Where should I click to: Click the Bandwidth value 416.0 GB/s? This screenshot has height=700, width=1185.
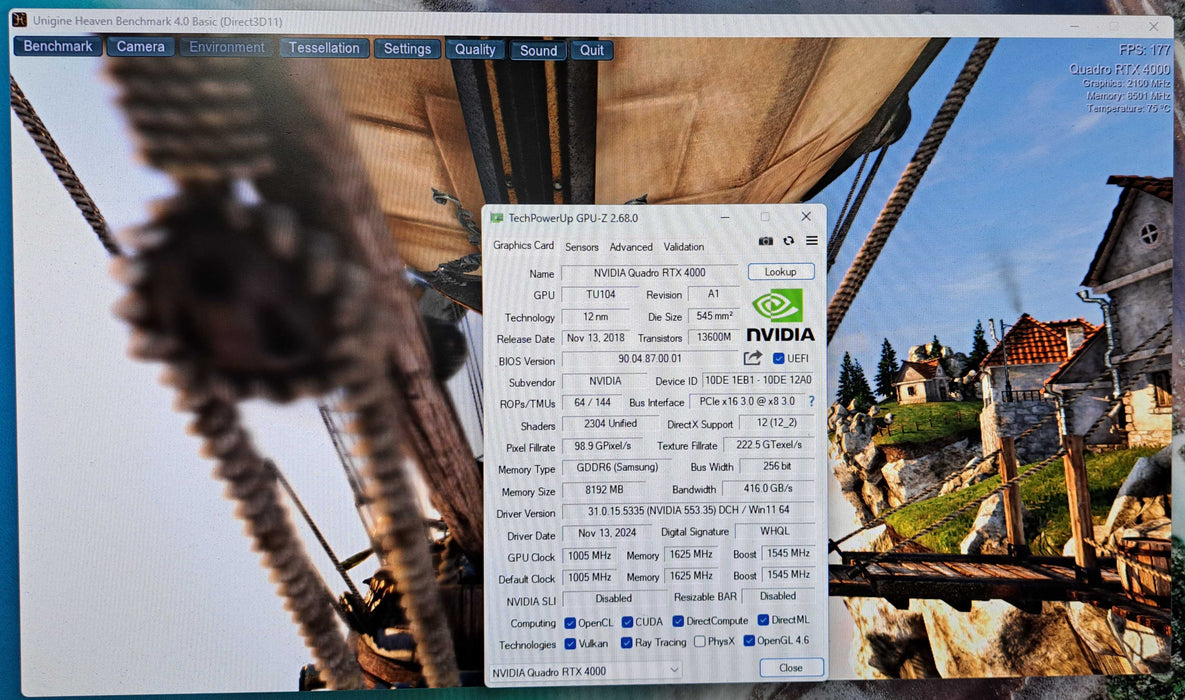pyautogui.click(x=768, y=488)
